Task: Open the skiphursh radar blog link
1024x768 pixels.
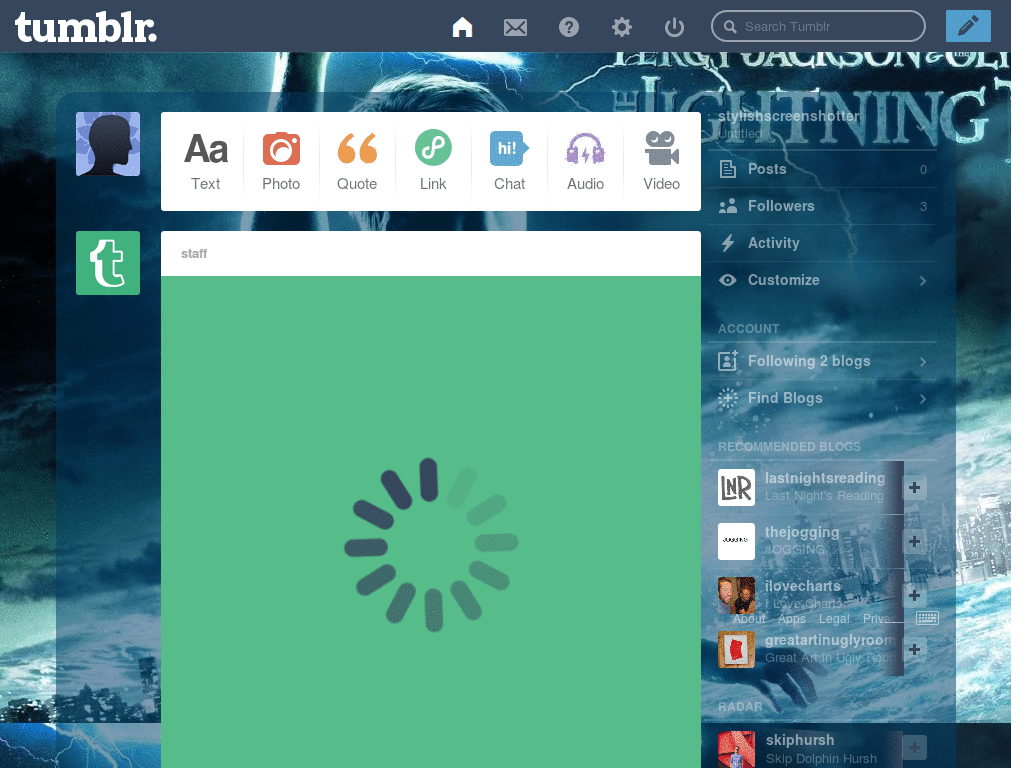Action: [800, 740]
